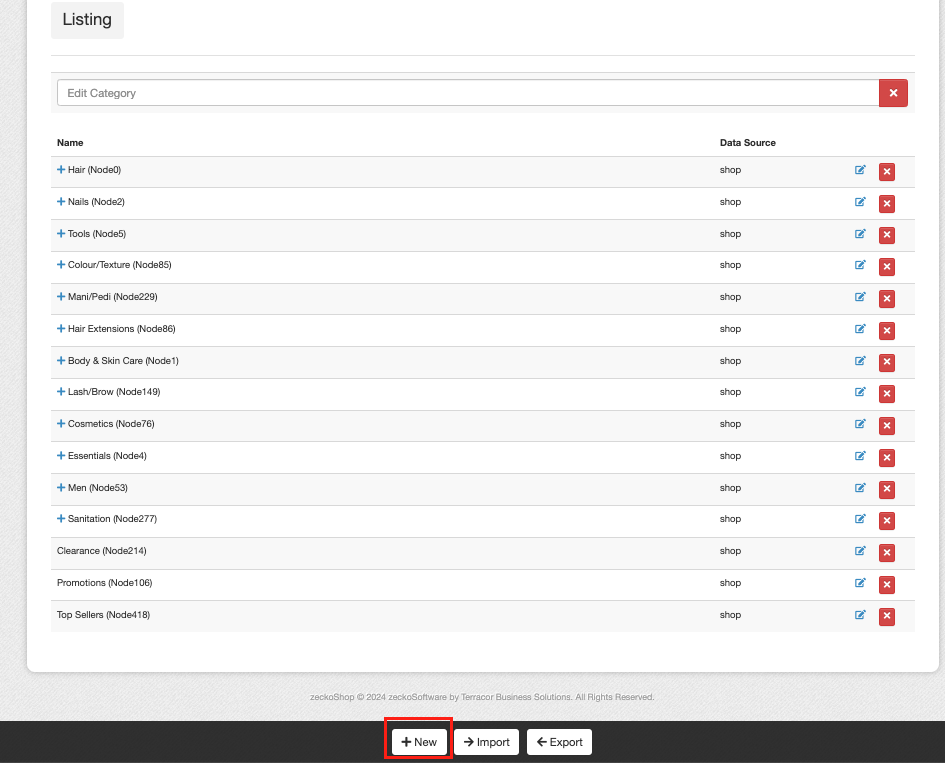Click the Export button
The width and height of the screenshot is (945, 763).
(x=559, y=742)
